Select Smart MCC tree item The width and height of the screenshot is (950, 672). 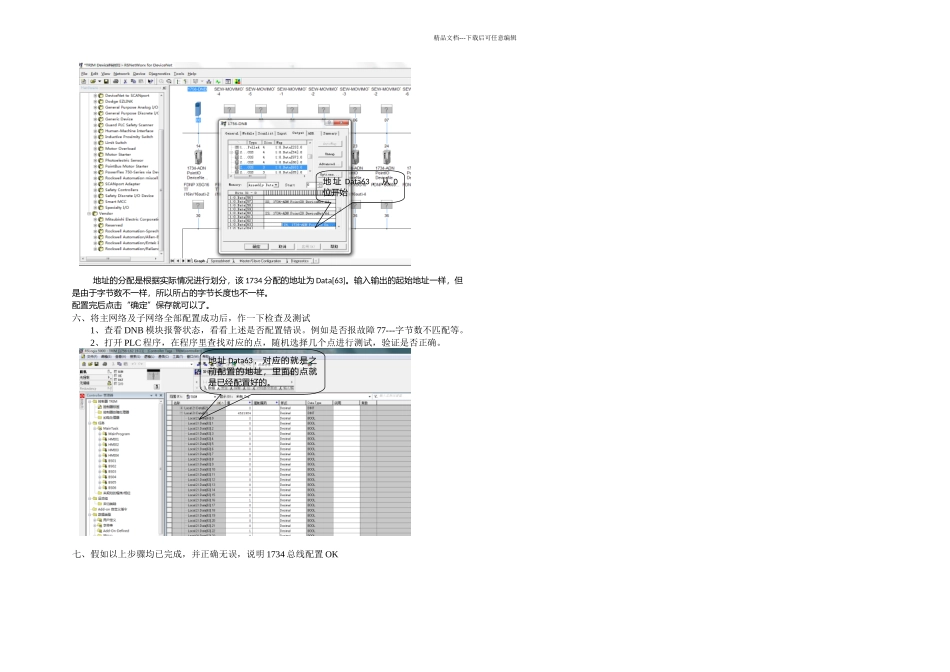tap(115, 202)
